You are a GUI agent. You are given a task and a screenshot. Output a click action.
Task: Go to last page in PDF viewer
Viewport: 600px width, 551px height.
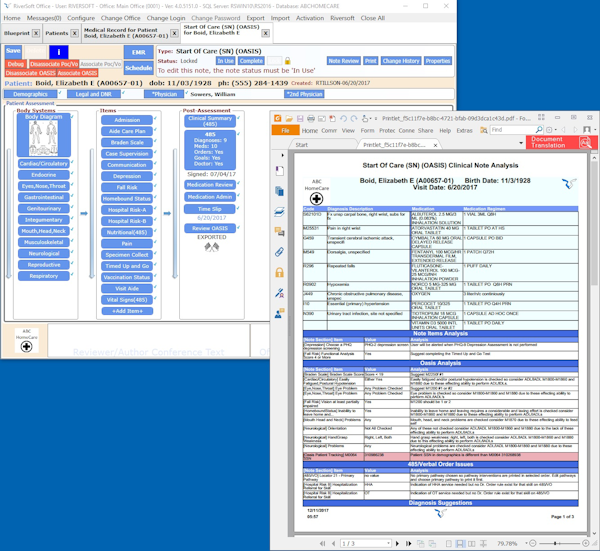pyautogui.click(x=408, y=543)
